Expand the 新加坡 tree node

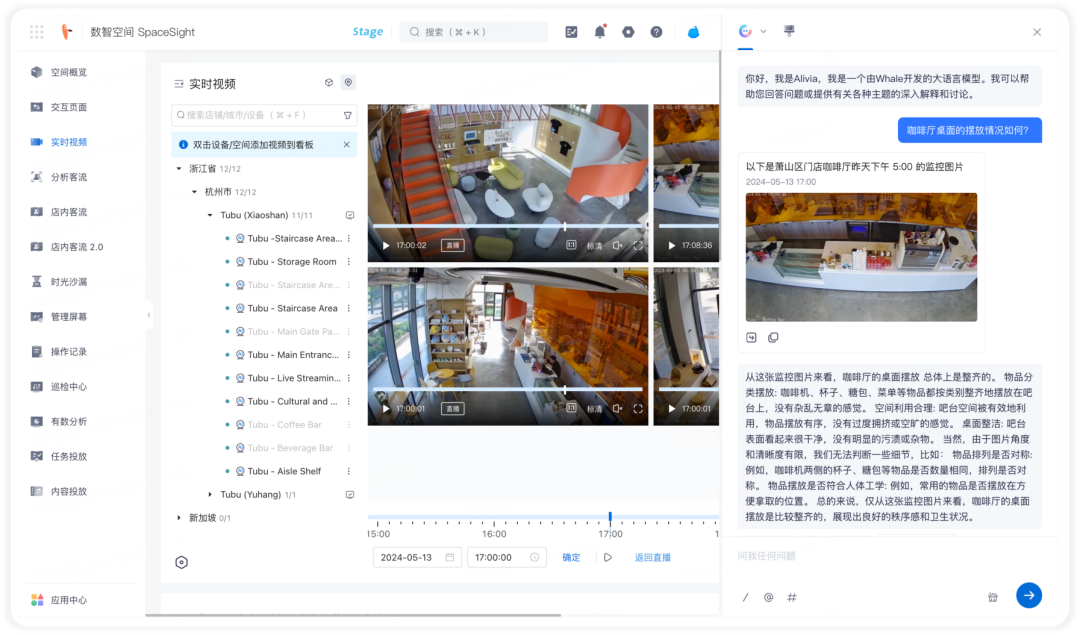click(179, 518)
